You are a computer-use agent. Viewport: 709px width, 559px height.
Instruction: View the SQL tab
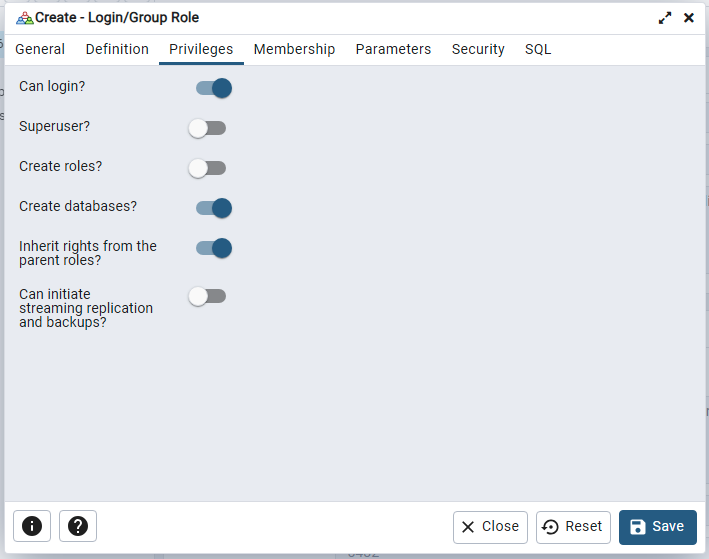coord(538,49)
